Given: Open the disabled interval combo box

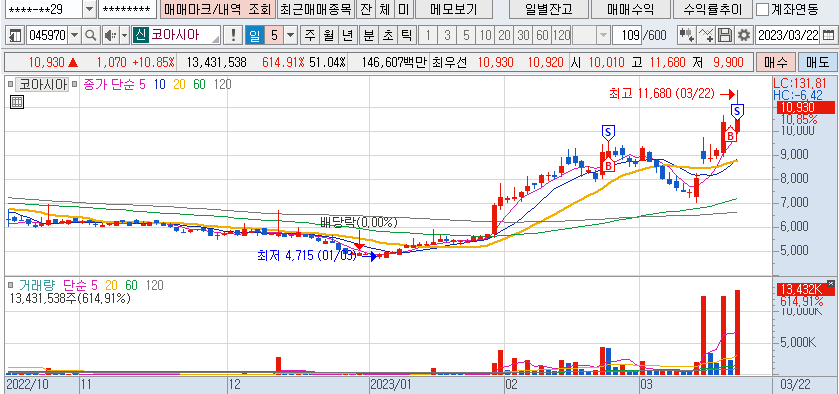Looking at the screenshot, I should point(591,36).
